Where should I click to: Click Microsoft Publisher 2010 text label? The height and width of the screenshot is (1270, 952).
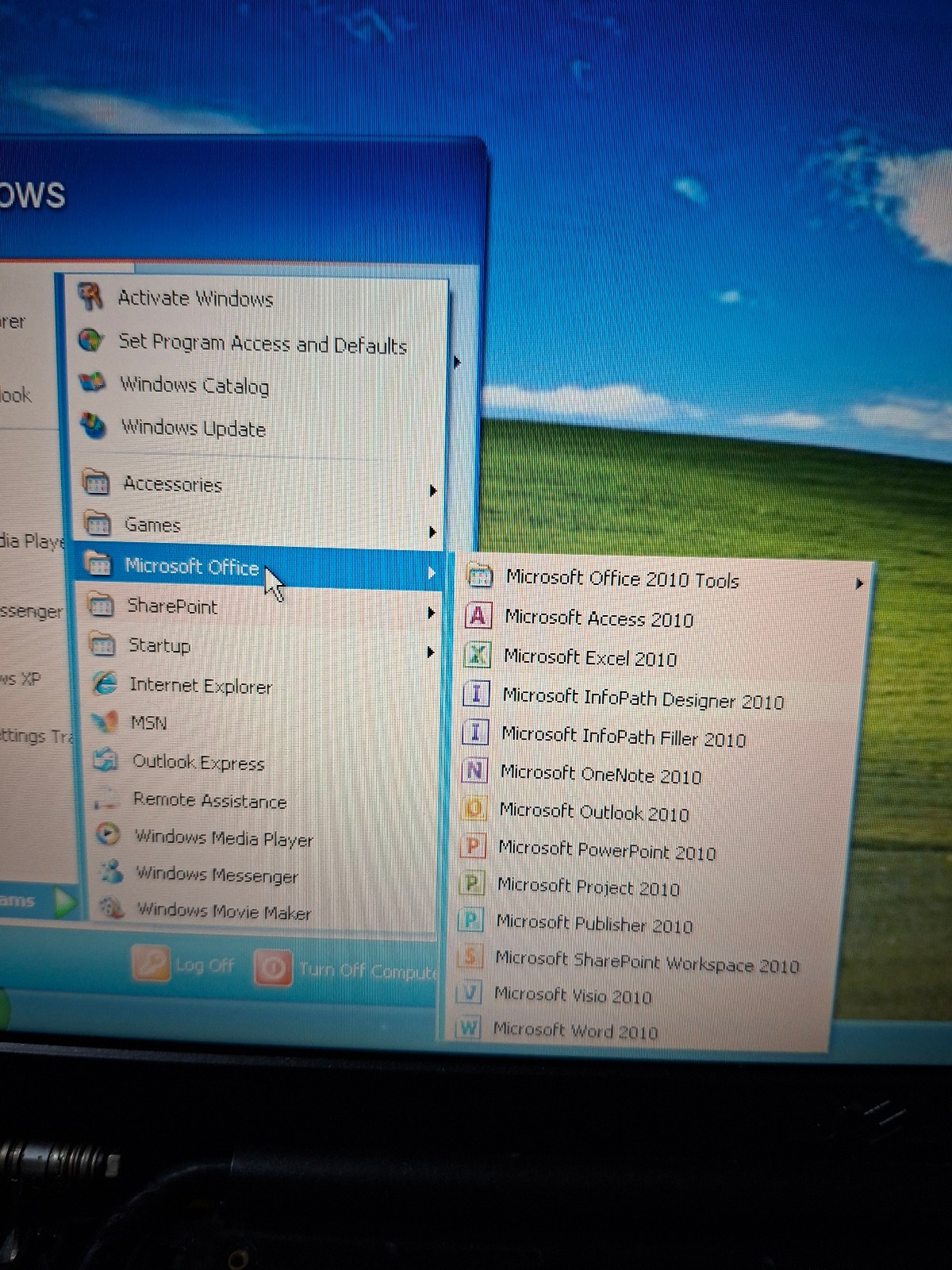pos(594,923)
